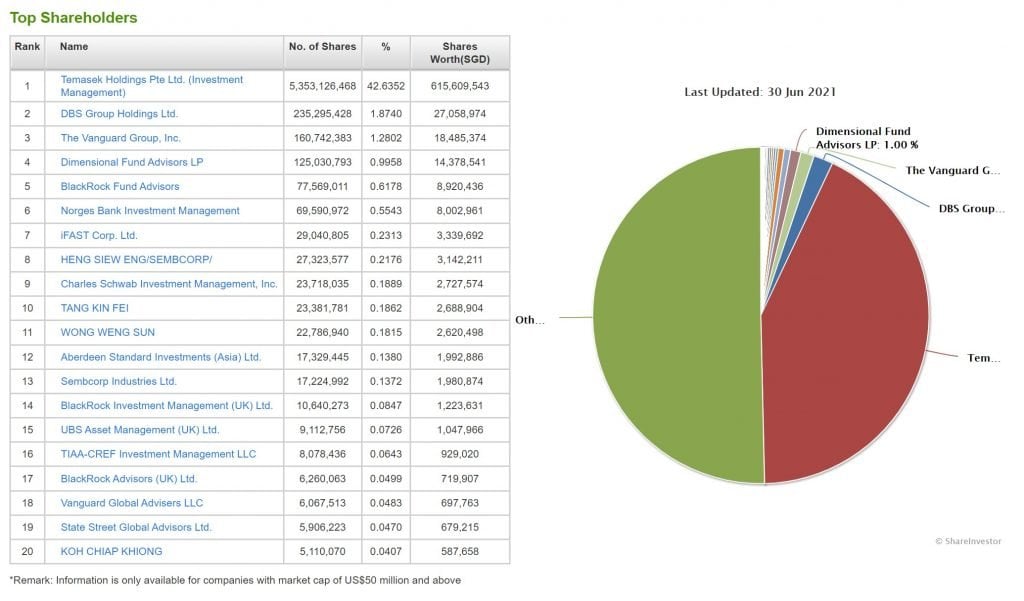Select BlackRock Fund Advisors link
Viewport: 1024px width, 601px height.
[x=120, y=186]
